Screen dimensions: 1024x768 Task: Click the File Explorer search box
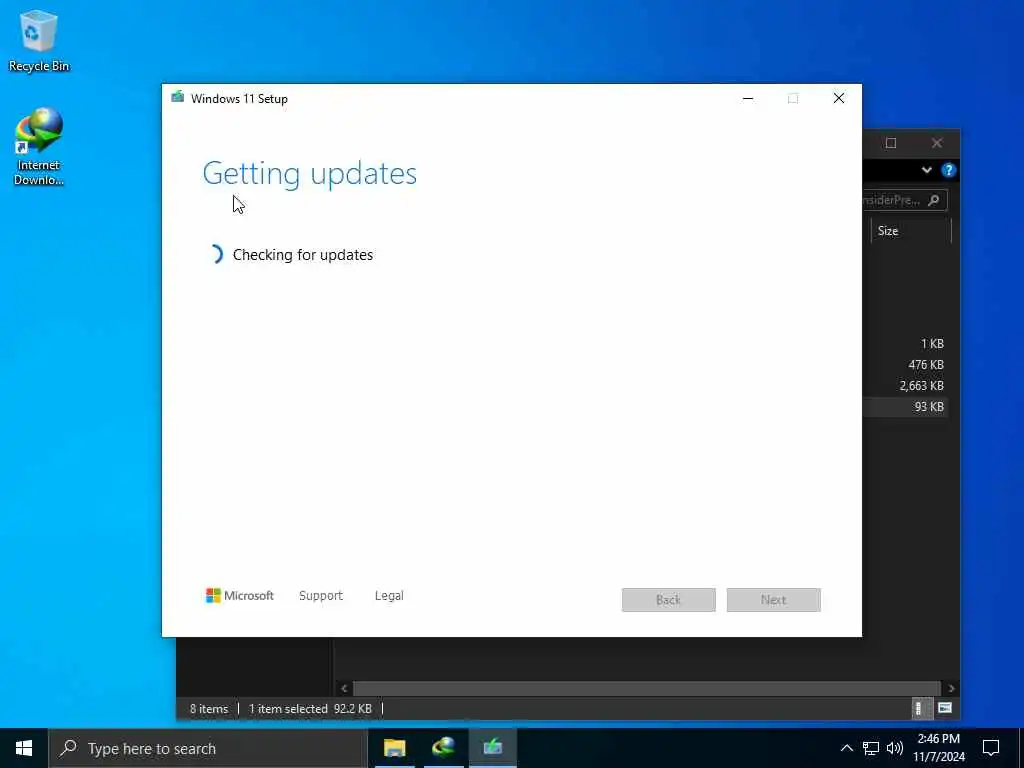(x=904, y=200)
